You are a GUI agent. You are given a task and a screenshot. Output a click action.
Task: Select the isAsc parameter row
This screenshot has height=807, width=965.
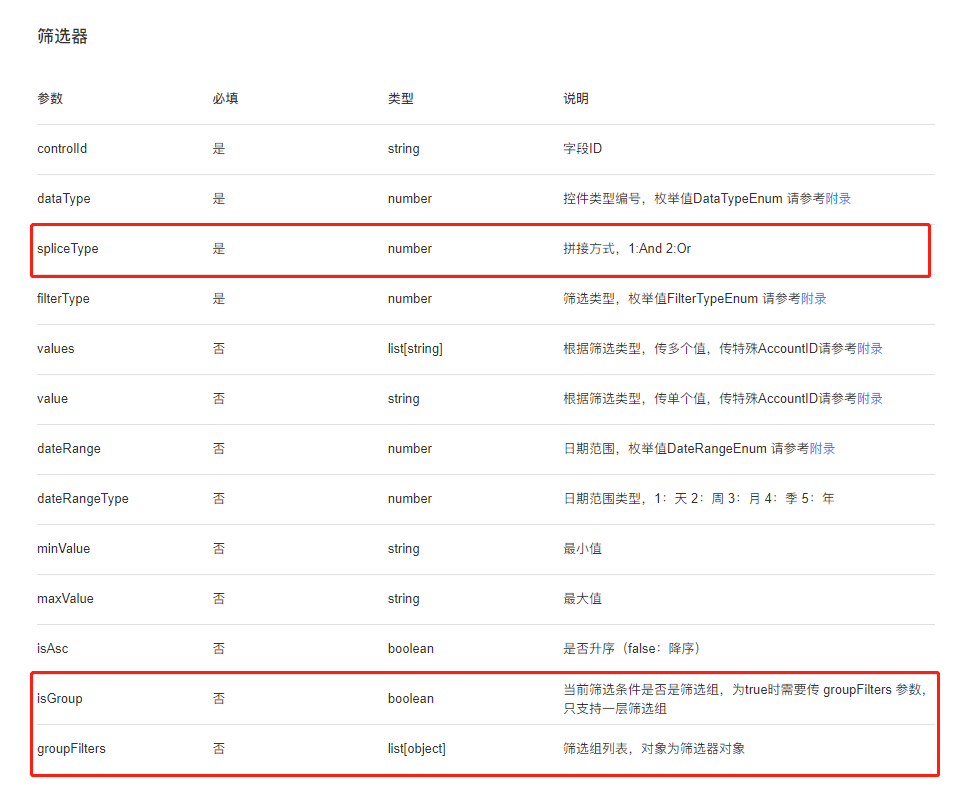[x=48, y=648]
